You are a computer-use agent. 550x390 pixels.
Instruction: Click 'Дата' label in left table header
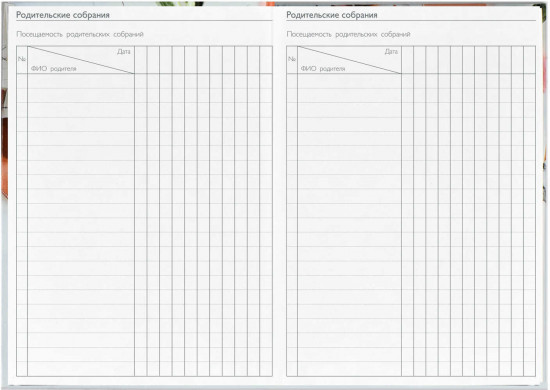pos(124,52)
